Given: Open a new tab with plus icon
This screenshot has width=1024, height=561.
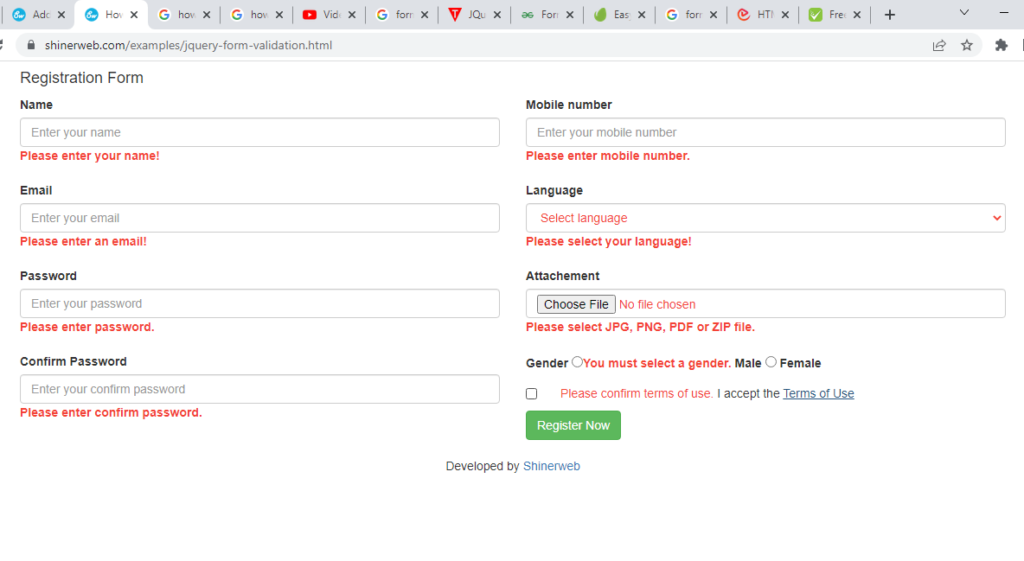Looking at the screenshot, I should [x=890, y=15].
